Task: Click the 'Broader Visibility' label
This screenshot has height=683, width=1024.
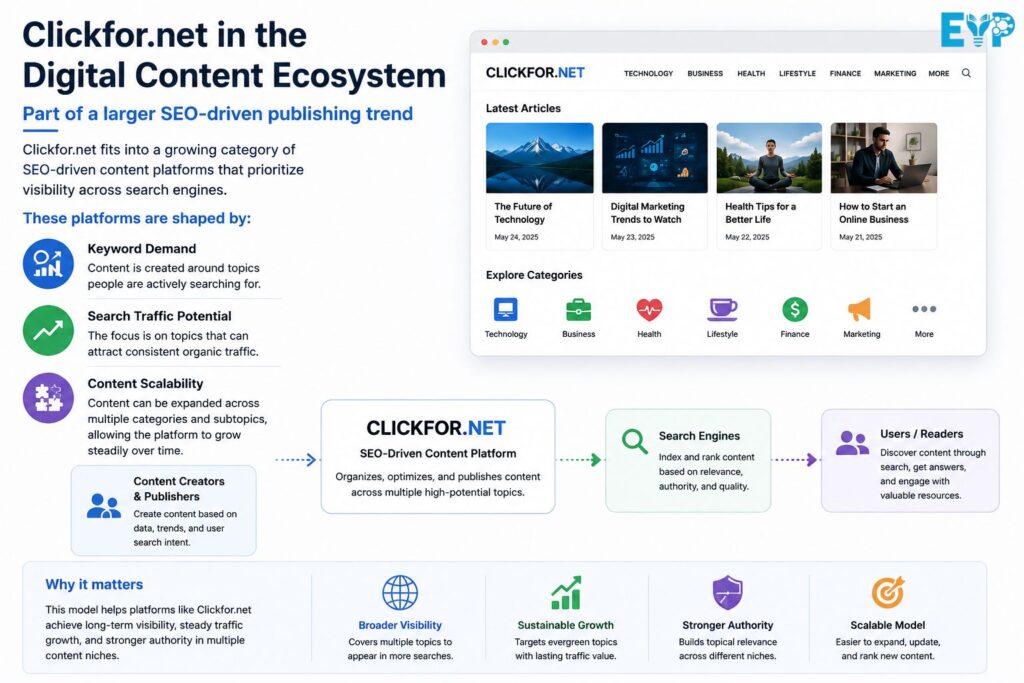Action: pyautogui.click(x=400, y=625)
